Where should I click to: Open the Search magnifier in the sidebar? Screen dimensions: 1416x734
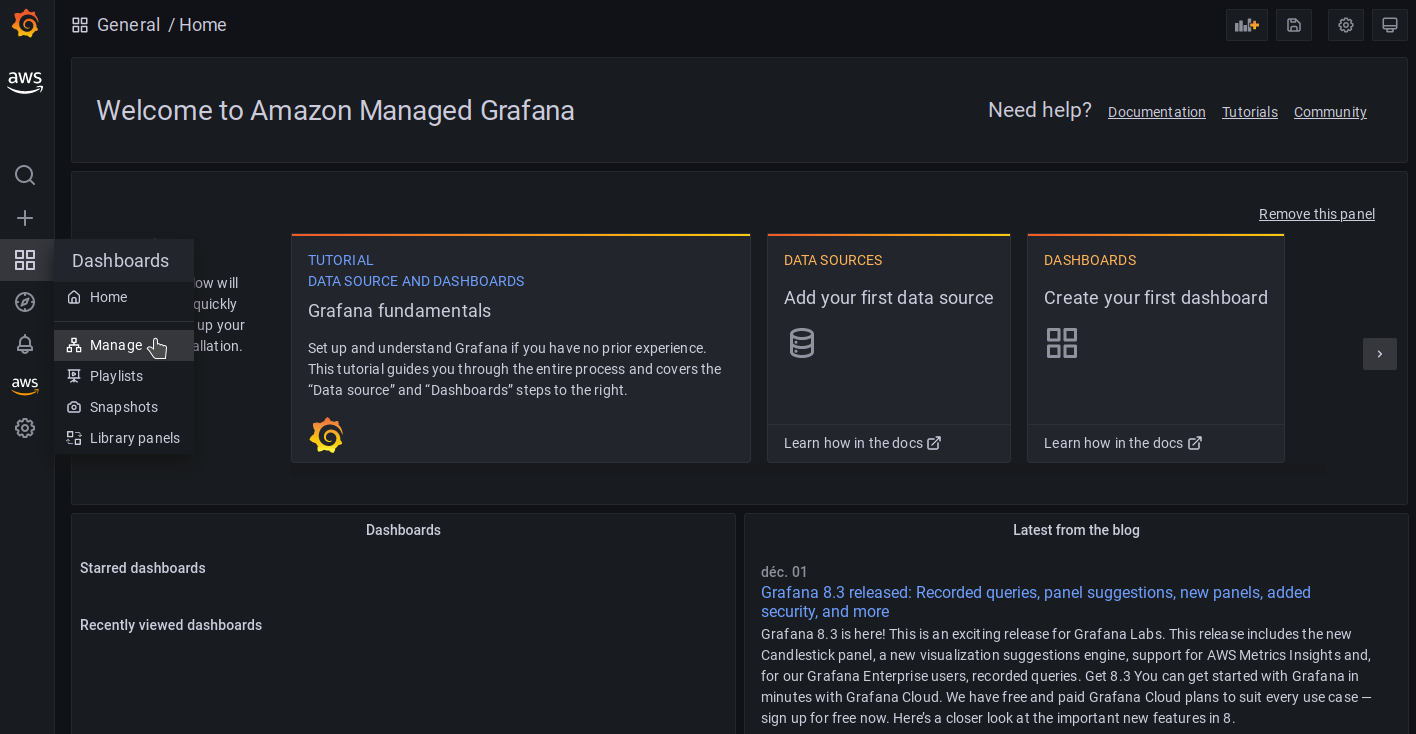coord(25,175)
